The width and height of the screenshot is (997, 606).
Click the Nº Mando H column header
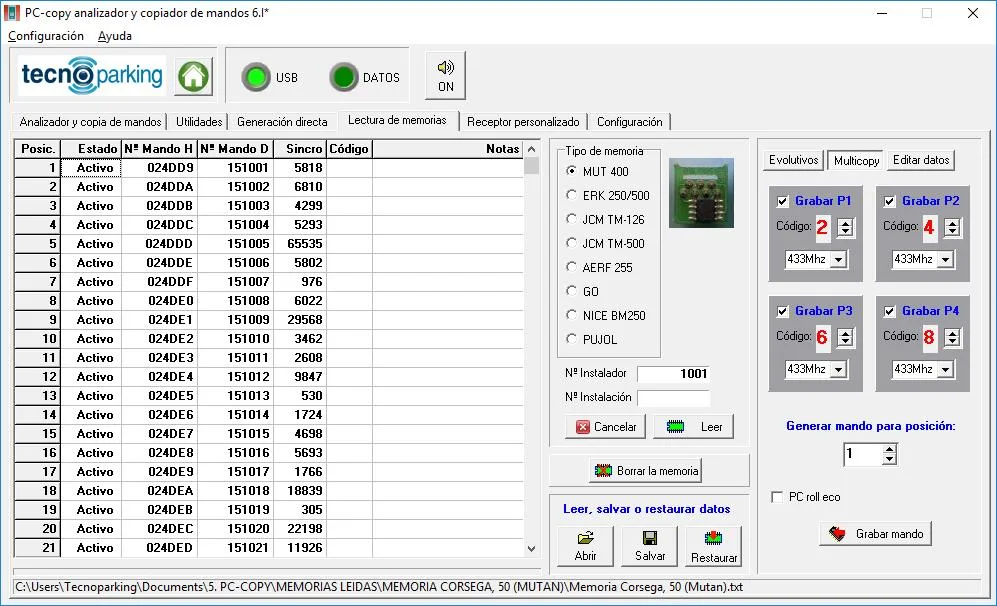[159, 149]
